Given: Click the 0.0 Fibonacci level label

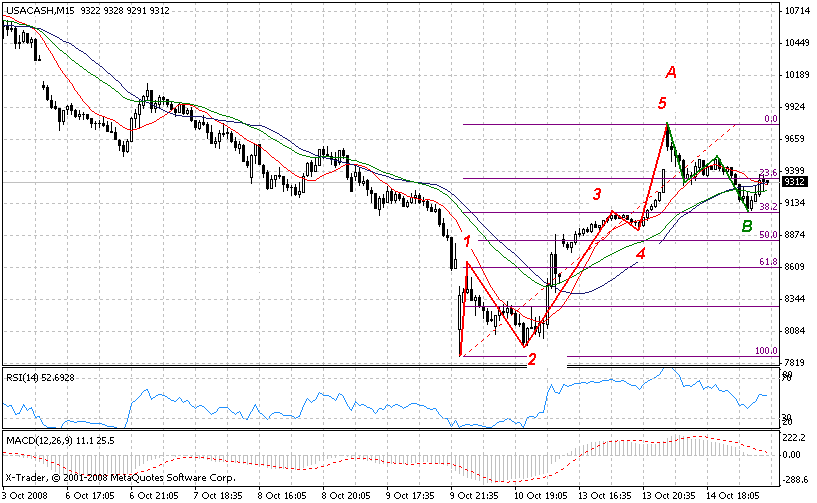Looking at the screenshot, I should tap(769, 118).
